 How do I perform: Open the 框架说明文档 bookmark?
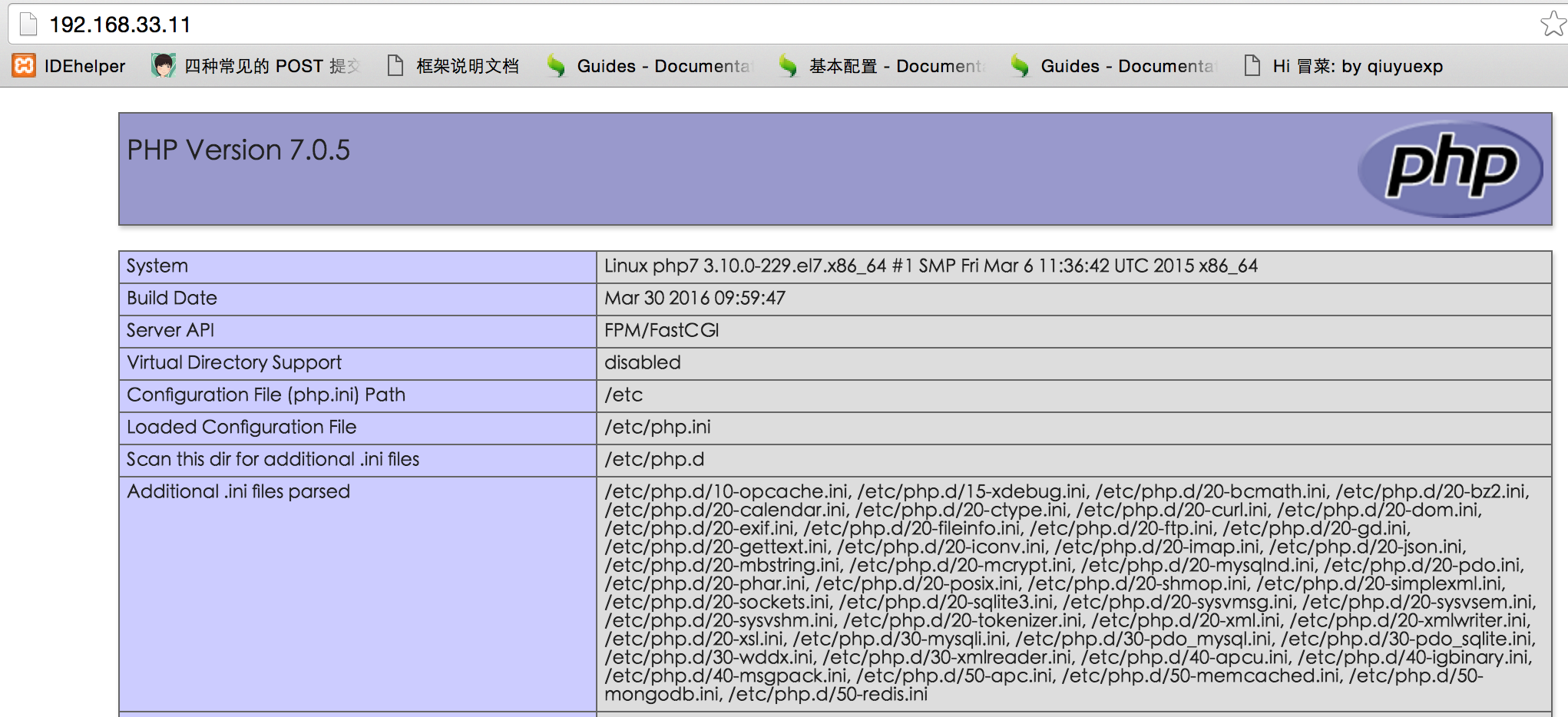453,66
